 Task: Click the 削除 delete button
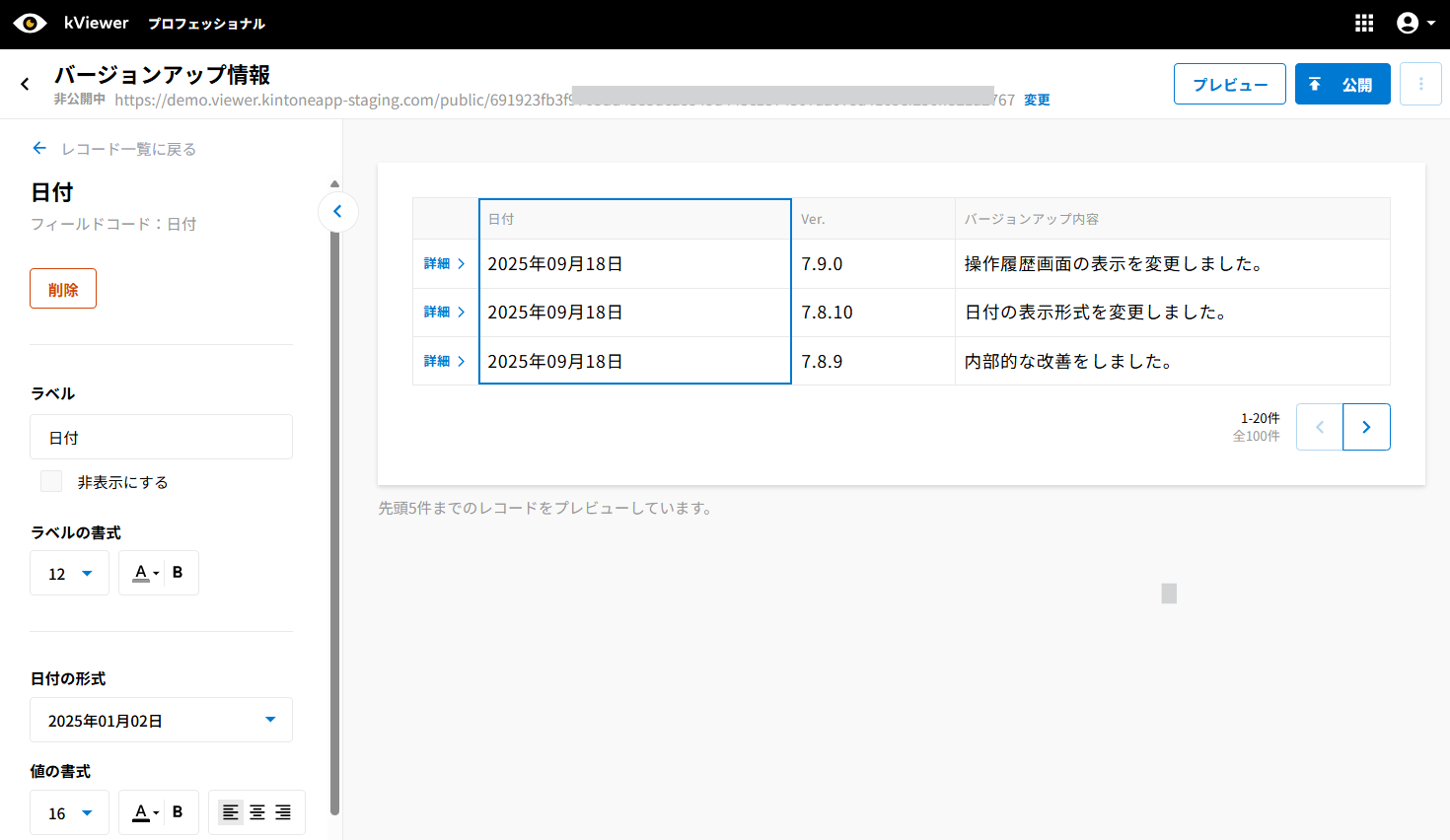pyautogui.click(x=63, y=289)
